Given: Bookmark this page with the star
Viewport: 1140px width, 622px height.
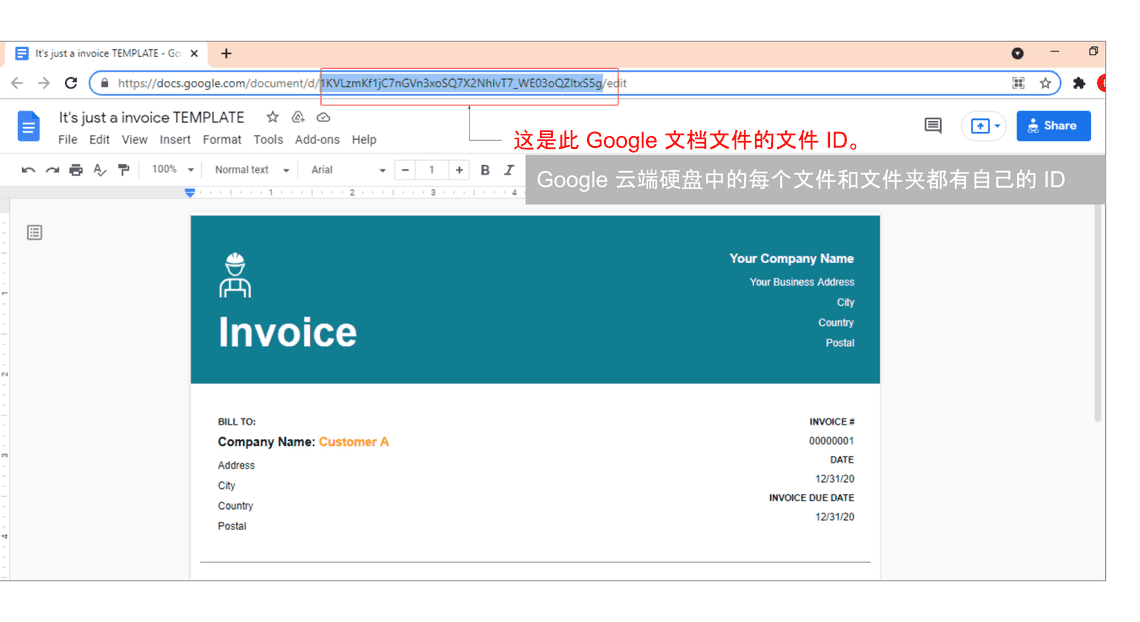Looking at the screenshot, I should pos(1045,83).
